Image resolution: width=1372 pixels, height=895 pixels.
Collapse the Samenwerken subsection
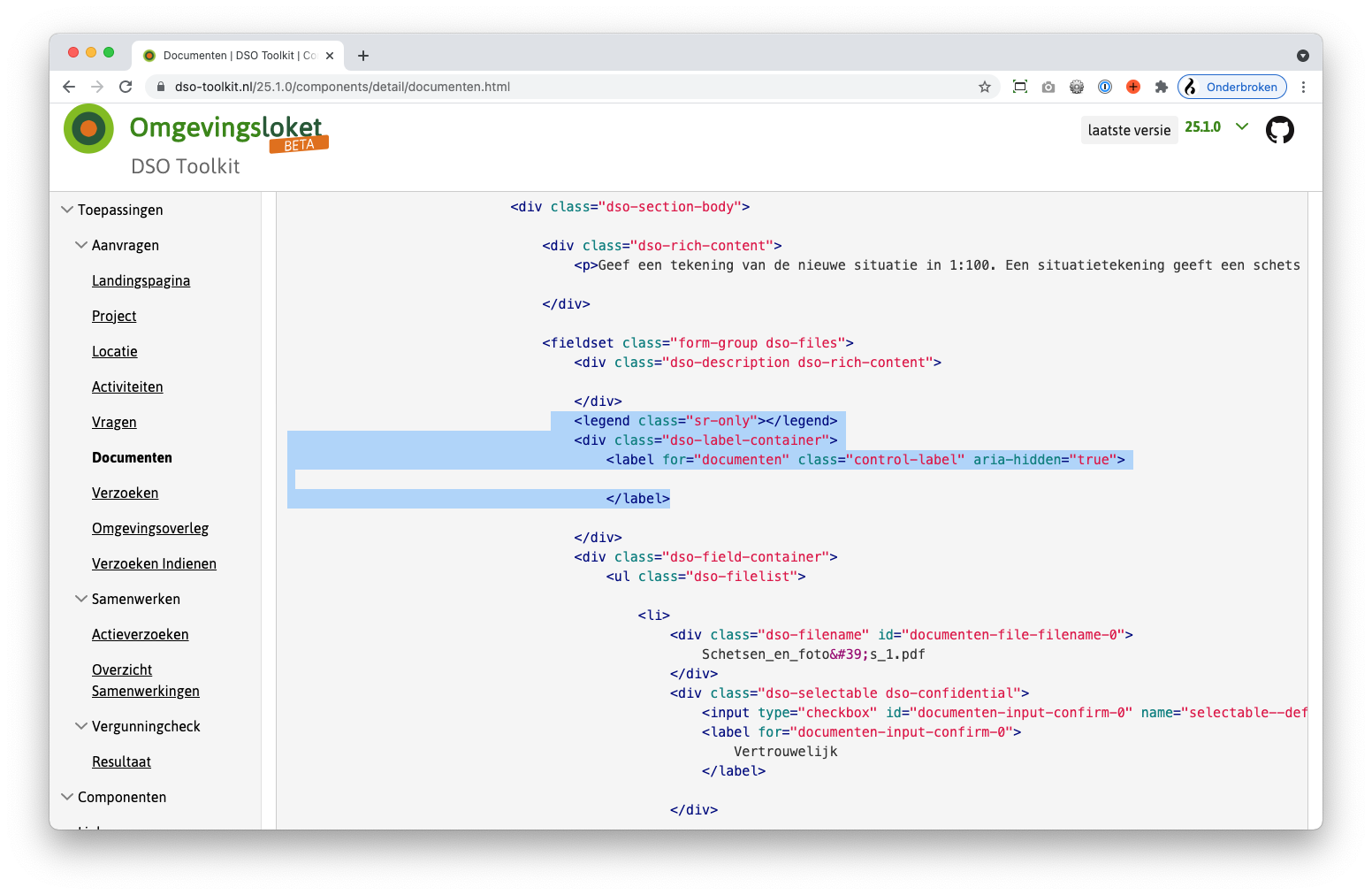pos(81,599)
